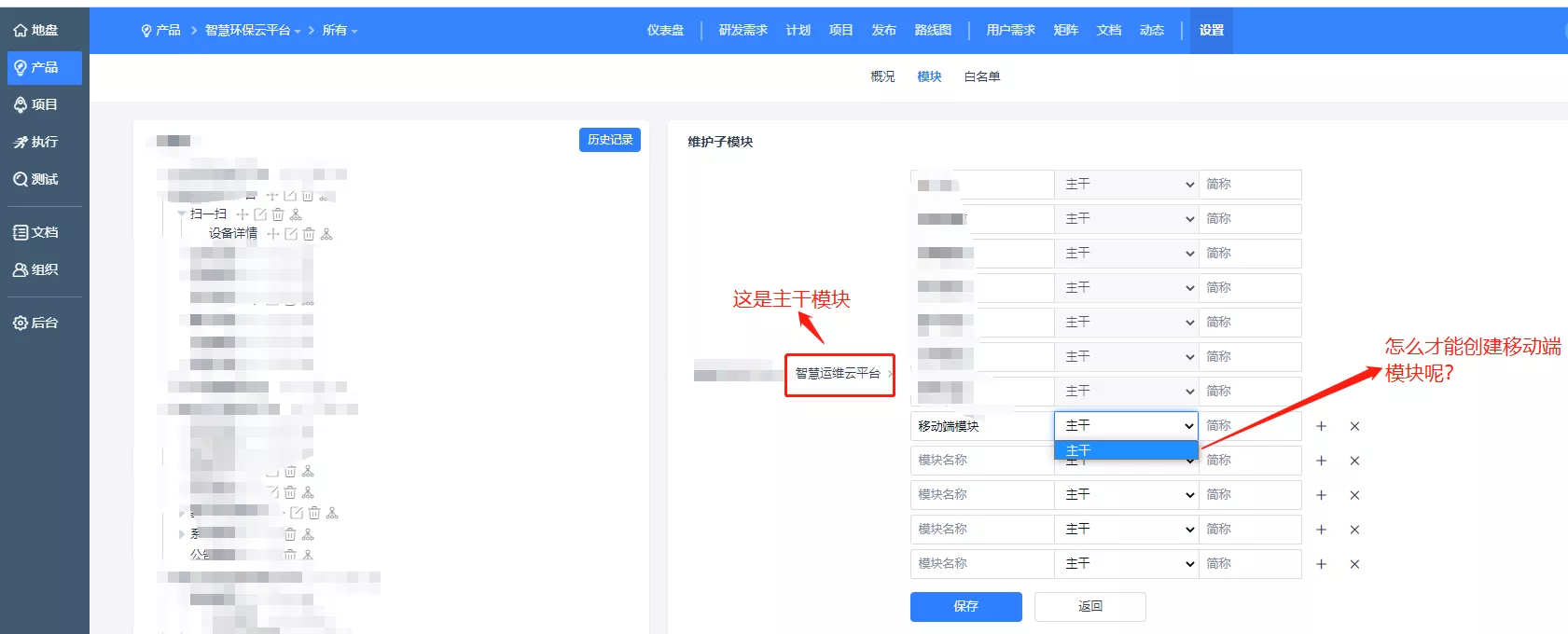Collapse the 扫一扫 tree node

(x=182, y=214)
